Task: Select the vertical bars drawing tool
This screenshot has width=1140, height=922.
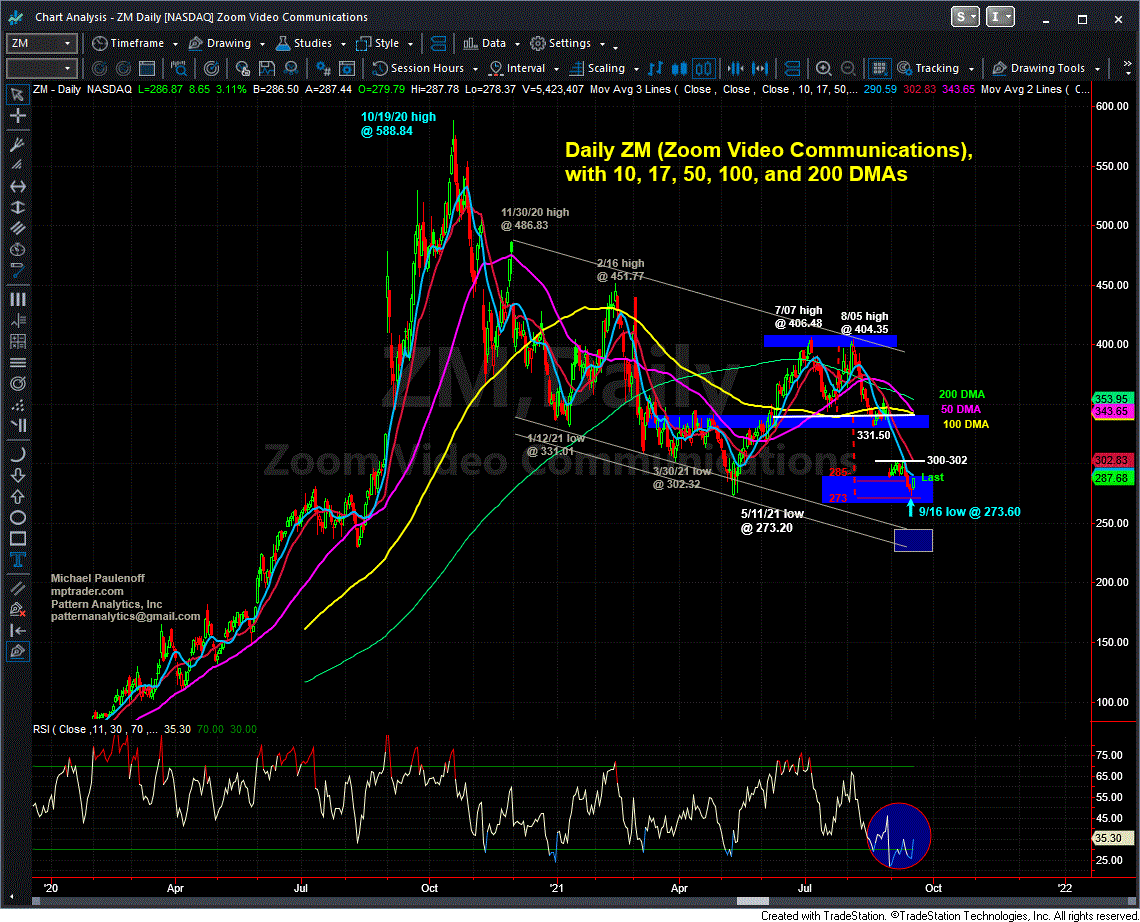Action: click(17, 300)
